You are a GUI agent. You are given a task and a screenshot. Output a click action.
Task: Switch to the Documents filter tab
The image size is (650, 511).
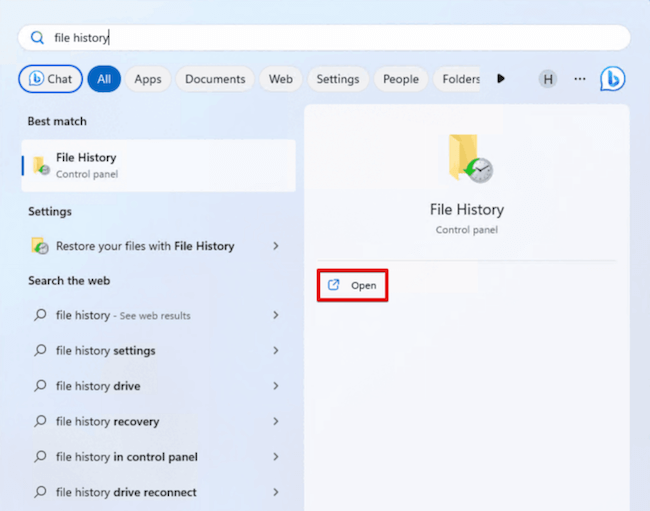click(x=215, y=79)
